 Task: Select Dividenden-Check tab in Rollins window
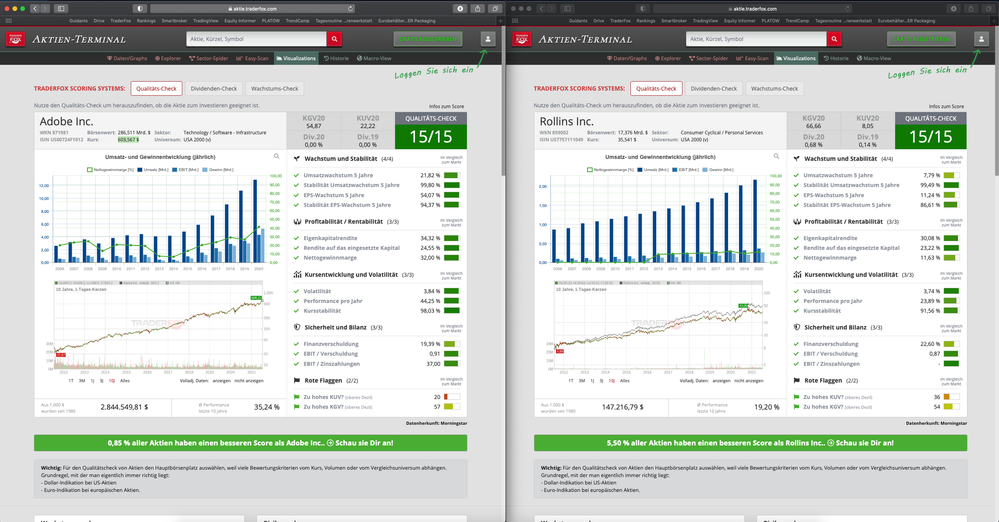click(714, 89)
